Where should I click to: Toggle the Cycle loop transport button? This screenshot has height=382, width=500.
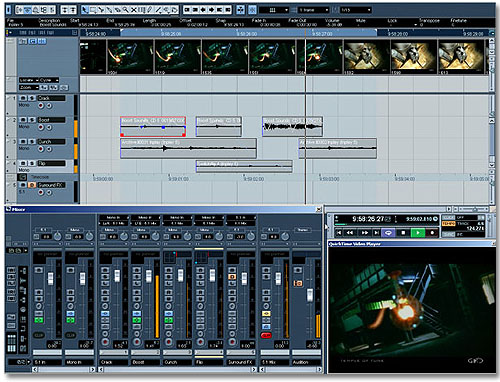(388, 233)
